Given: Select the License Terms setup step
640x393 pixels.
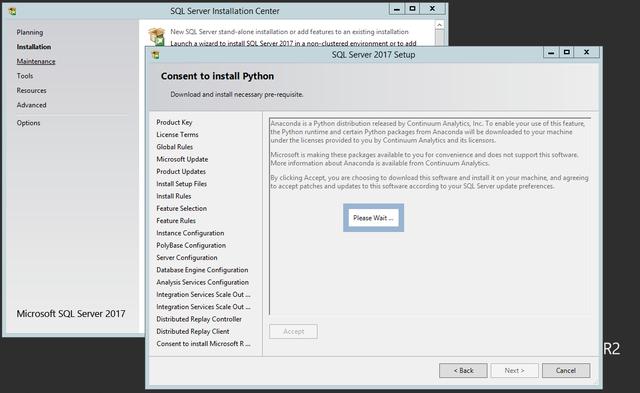Looking at the screenshot, I should click(x=177, y=135).
